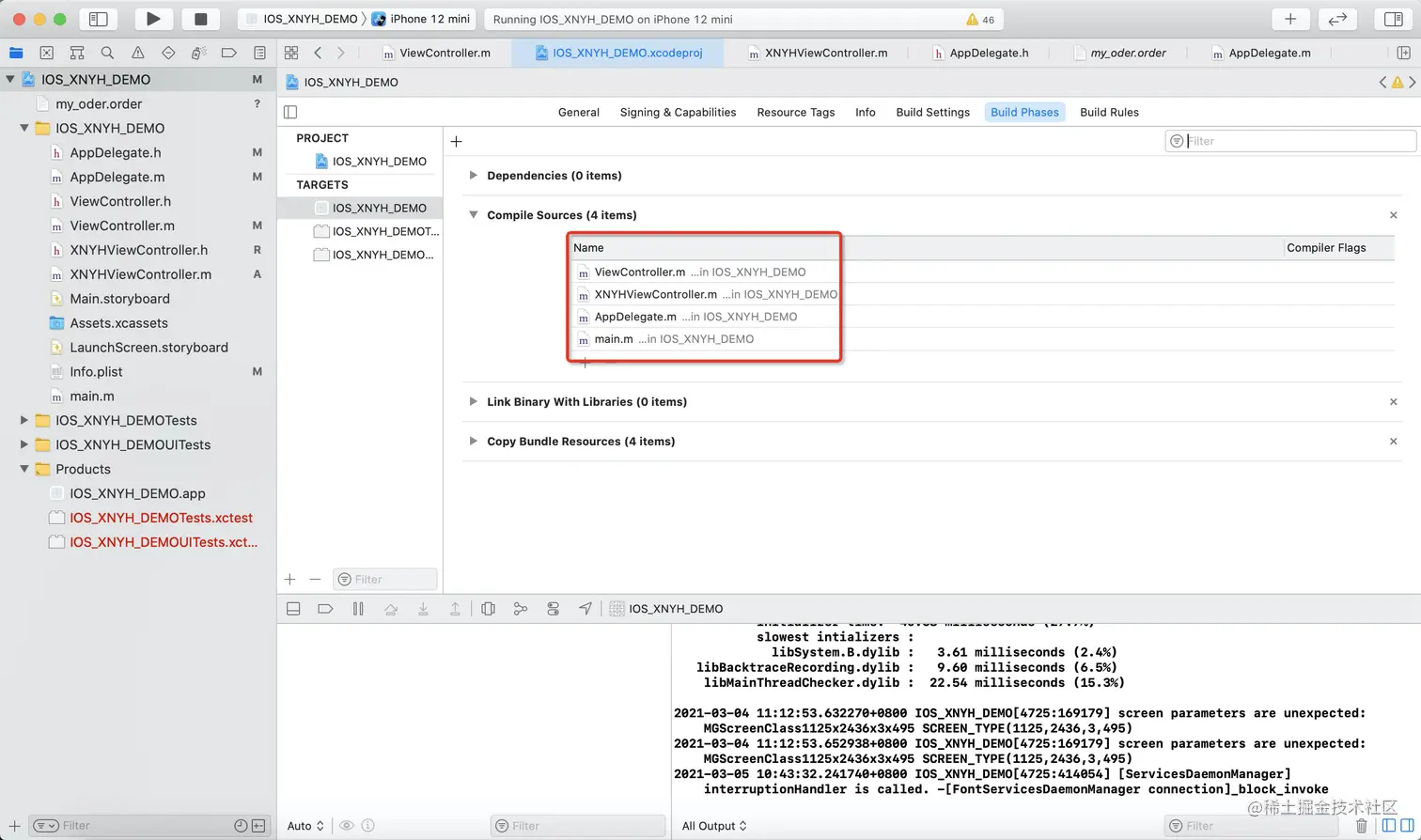Click the build phases Filter field

1290,141
